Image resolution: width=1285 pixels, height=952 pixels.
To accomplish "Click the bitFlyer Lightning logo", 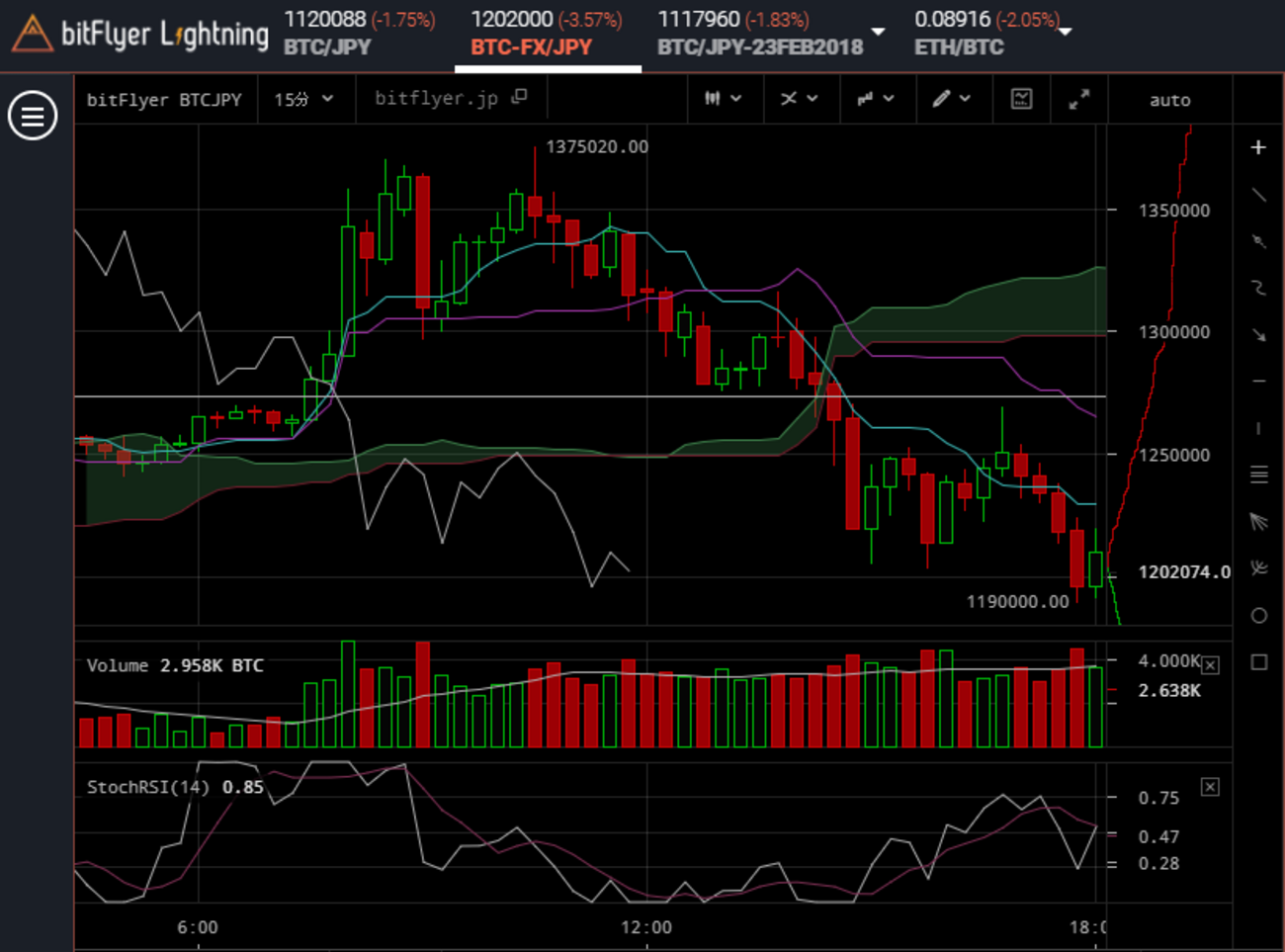I will [140, 34].
